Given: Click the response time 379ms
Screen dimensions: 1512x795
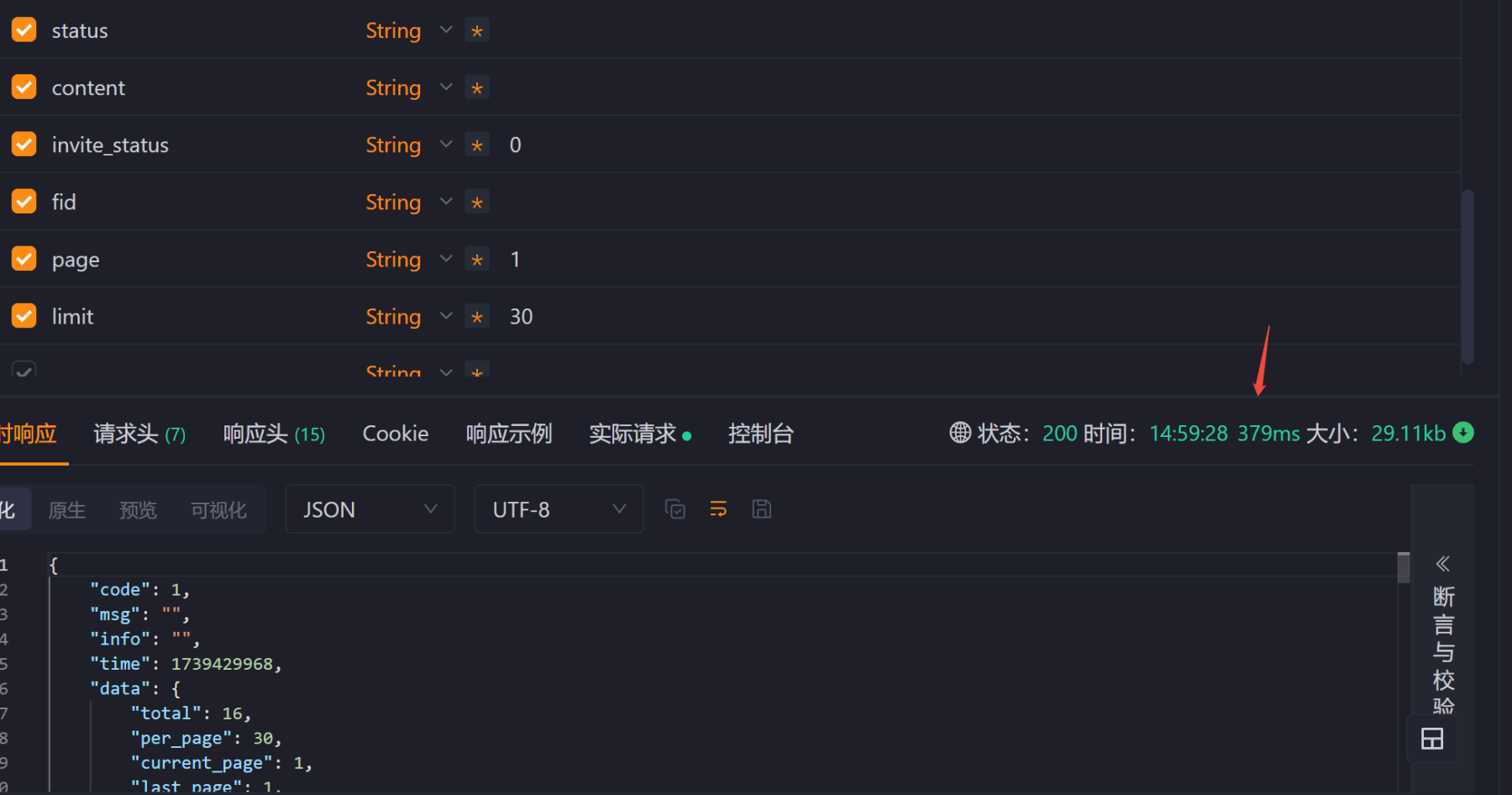Looking at the screenshot, I should [x=1268, y=434].
